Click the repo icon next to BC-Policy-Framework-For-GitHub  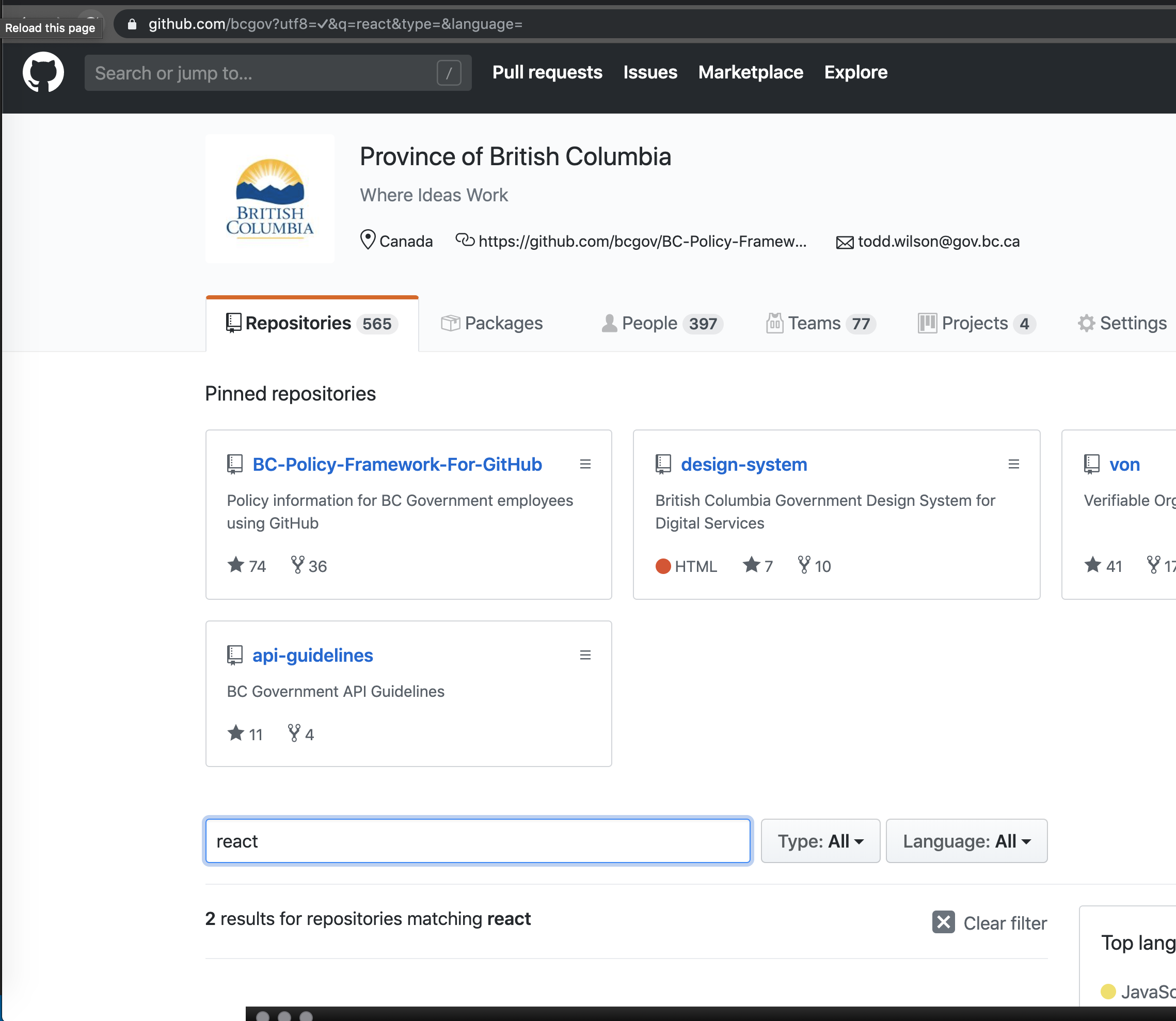[235, 465]
